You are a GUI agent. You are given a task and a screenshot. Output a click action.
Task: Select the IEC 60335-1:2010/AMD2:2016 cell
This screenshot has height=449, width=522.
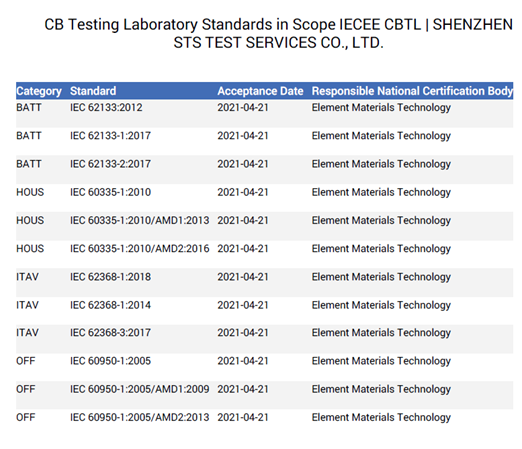pyautogui.click(x=140, y=249)
